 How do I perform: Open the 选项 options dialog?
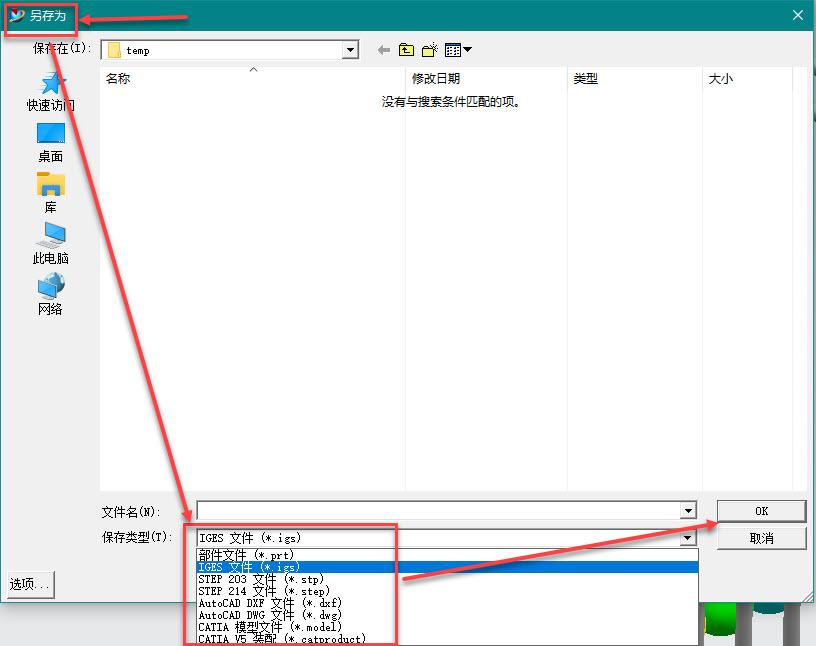pos(29,584)
